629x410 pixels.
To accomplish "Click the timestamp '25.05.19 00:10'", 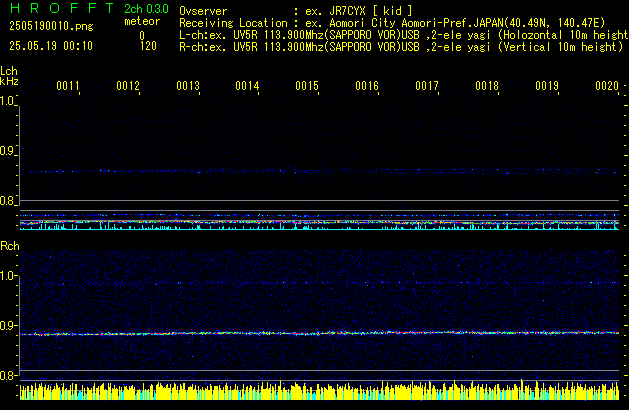I will 51,46.
